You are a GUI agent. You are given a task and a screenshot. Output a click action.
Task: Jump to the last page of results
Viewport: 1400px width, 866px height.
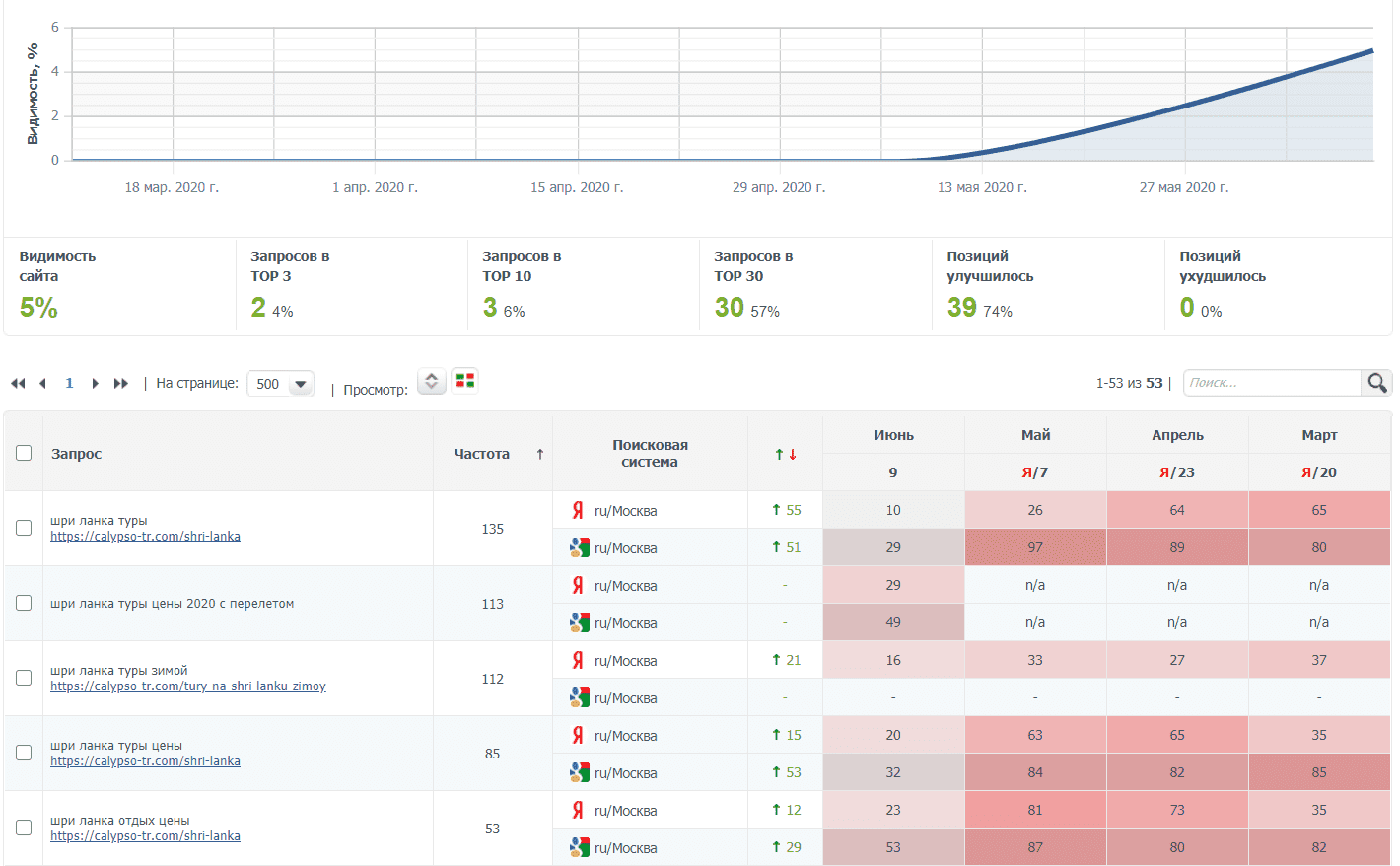[x=120, y=383]
